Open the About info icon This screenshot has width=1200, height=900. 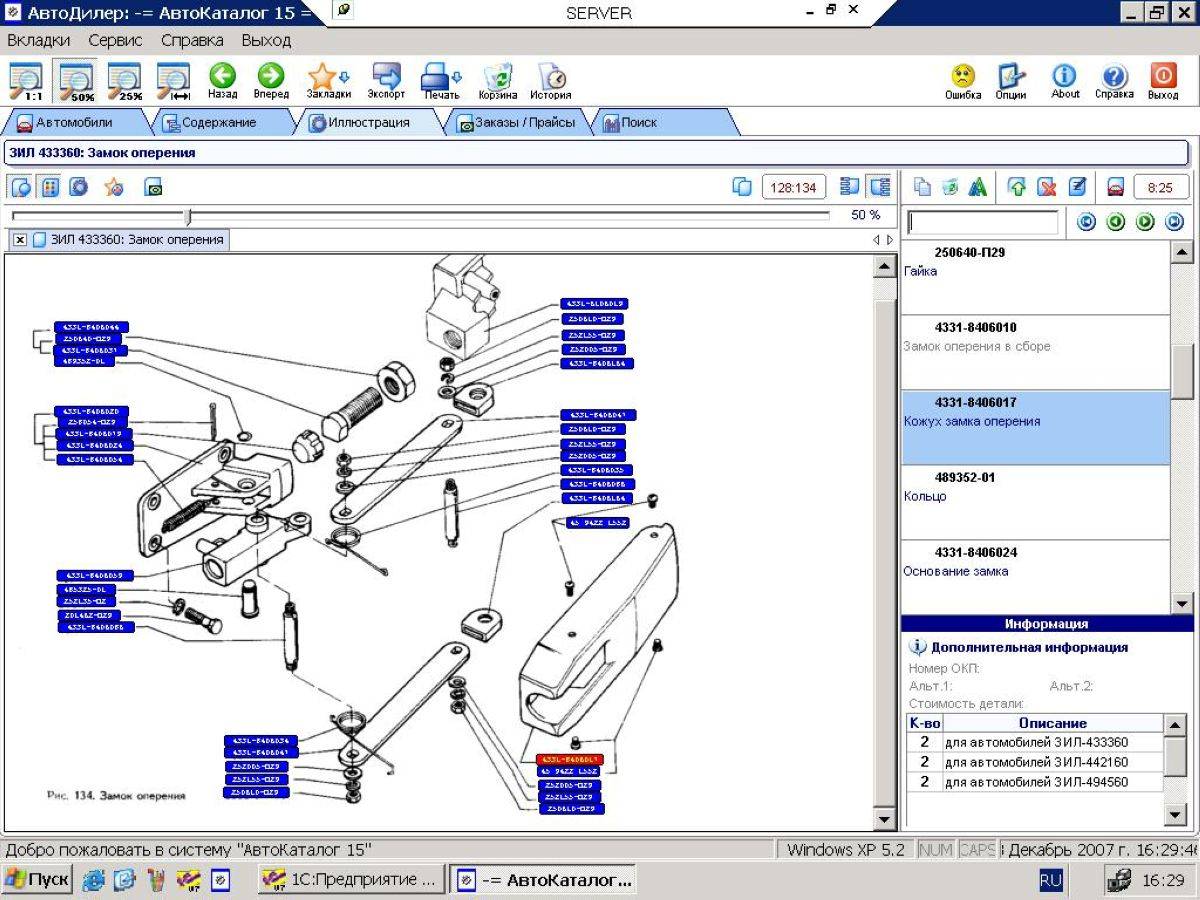coord(1065,81)
